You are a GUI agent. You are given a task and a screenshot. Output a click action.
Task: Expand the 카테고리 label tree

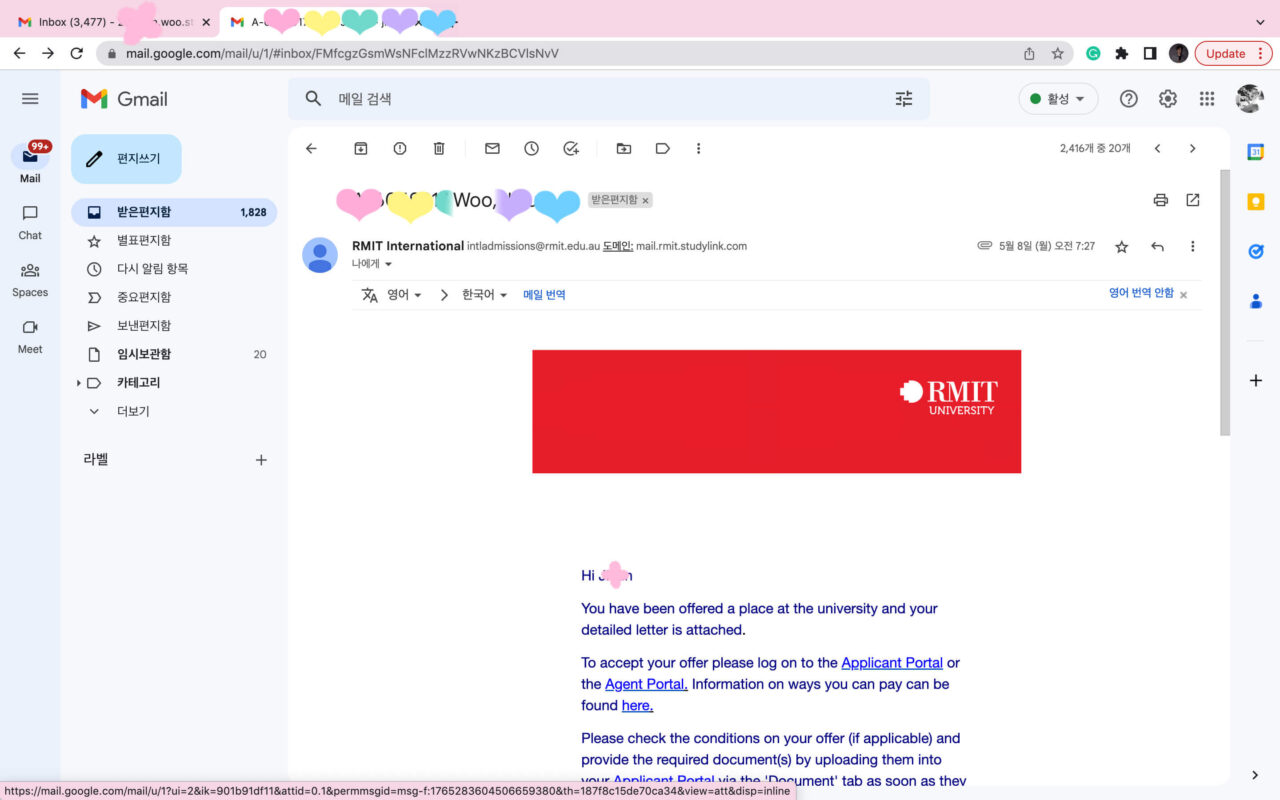[79, 383]
